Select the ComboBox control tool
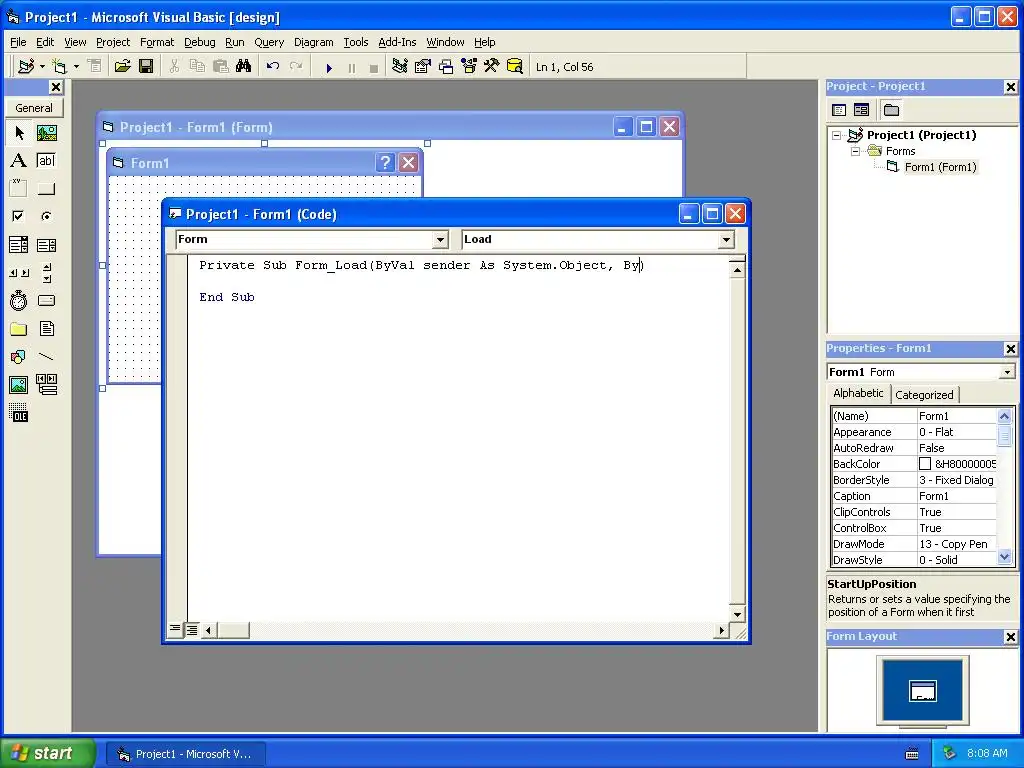The width and height of the screenshot is (1024, 768). point(19,245)
